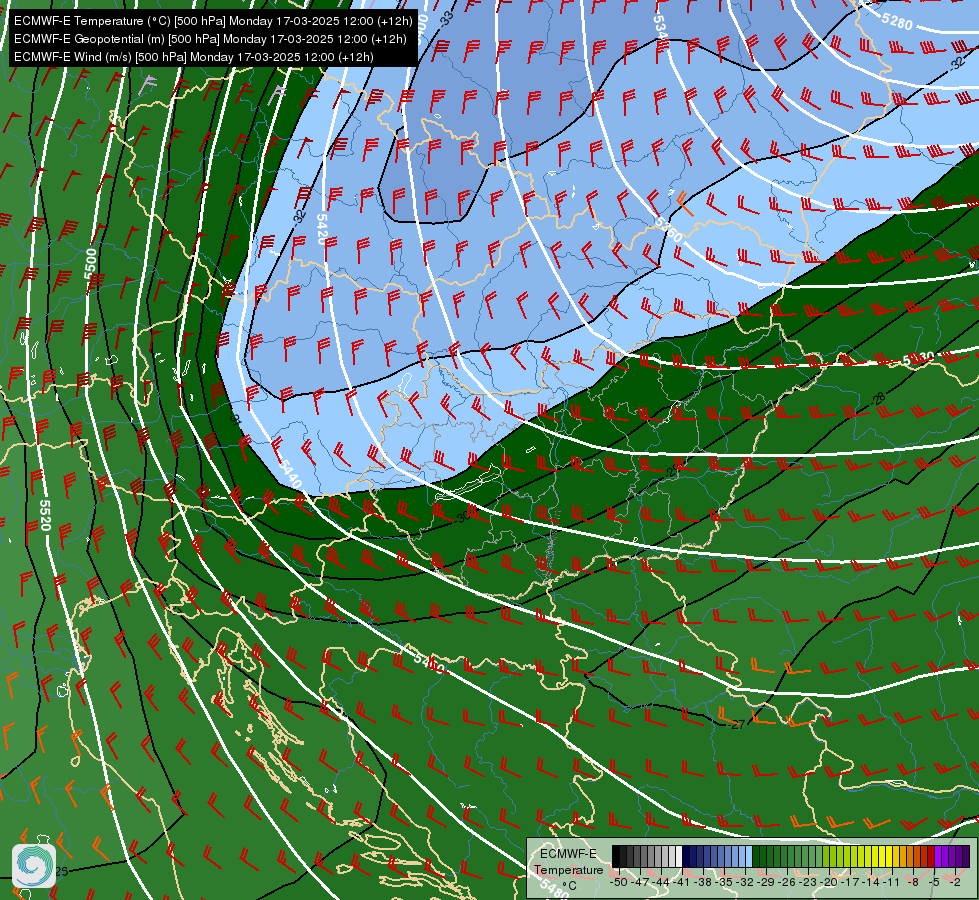
Task: Select the 5480 contour label near the legend
Action: point(552,889)
